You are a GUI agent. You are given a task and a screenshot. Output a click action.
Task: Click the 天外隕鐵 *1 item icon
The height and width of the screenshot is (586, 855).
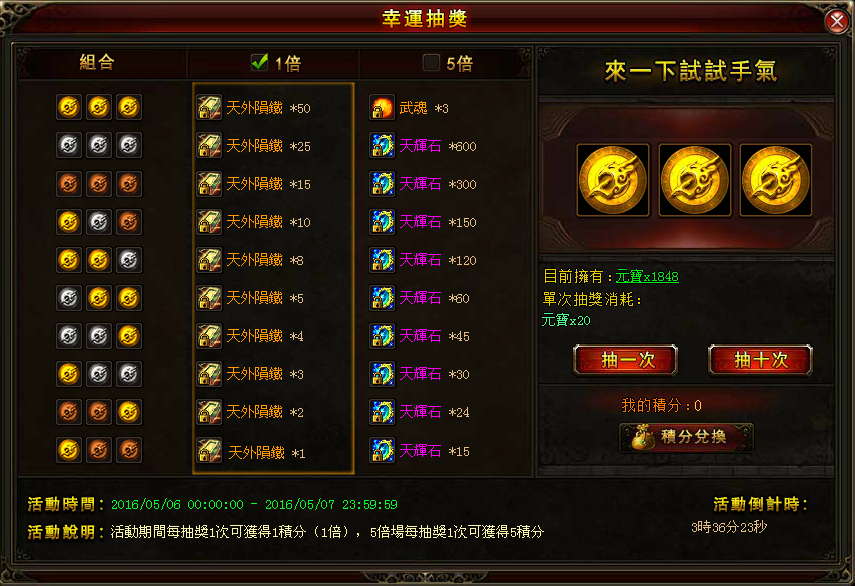coord(209,450)
